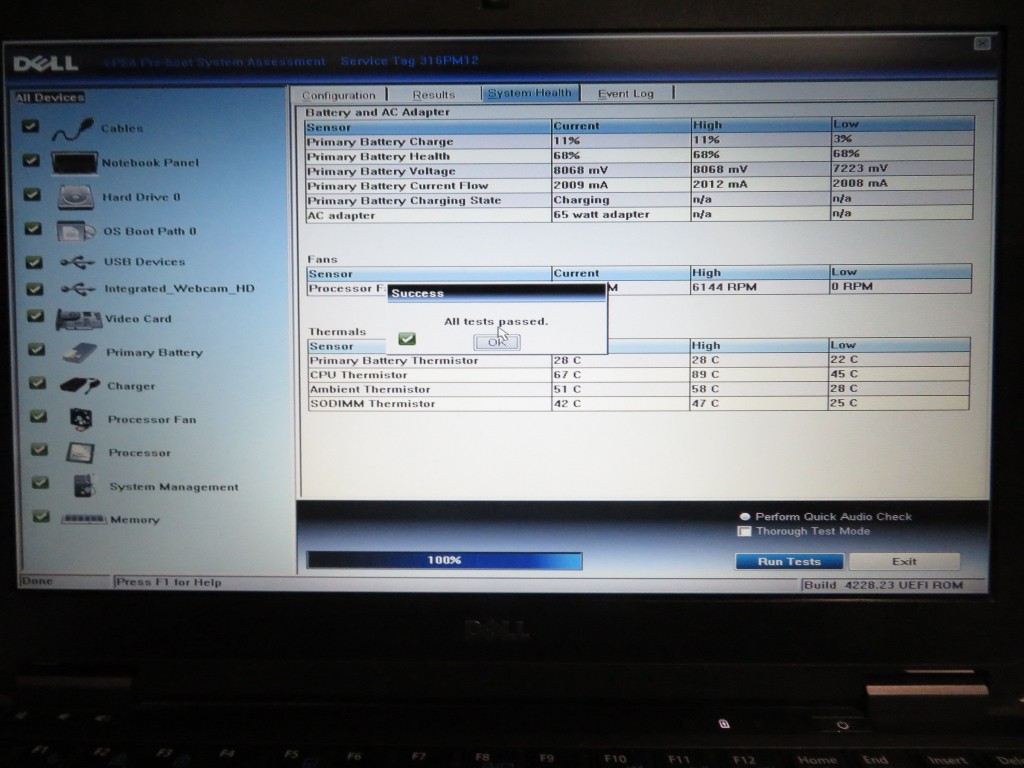Image resolution: width=1024 pixels, height=768 pixels.
Task: Uncheck the Notebook Panel checkbox
Action: point(31,160)
